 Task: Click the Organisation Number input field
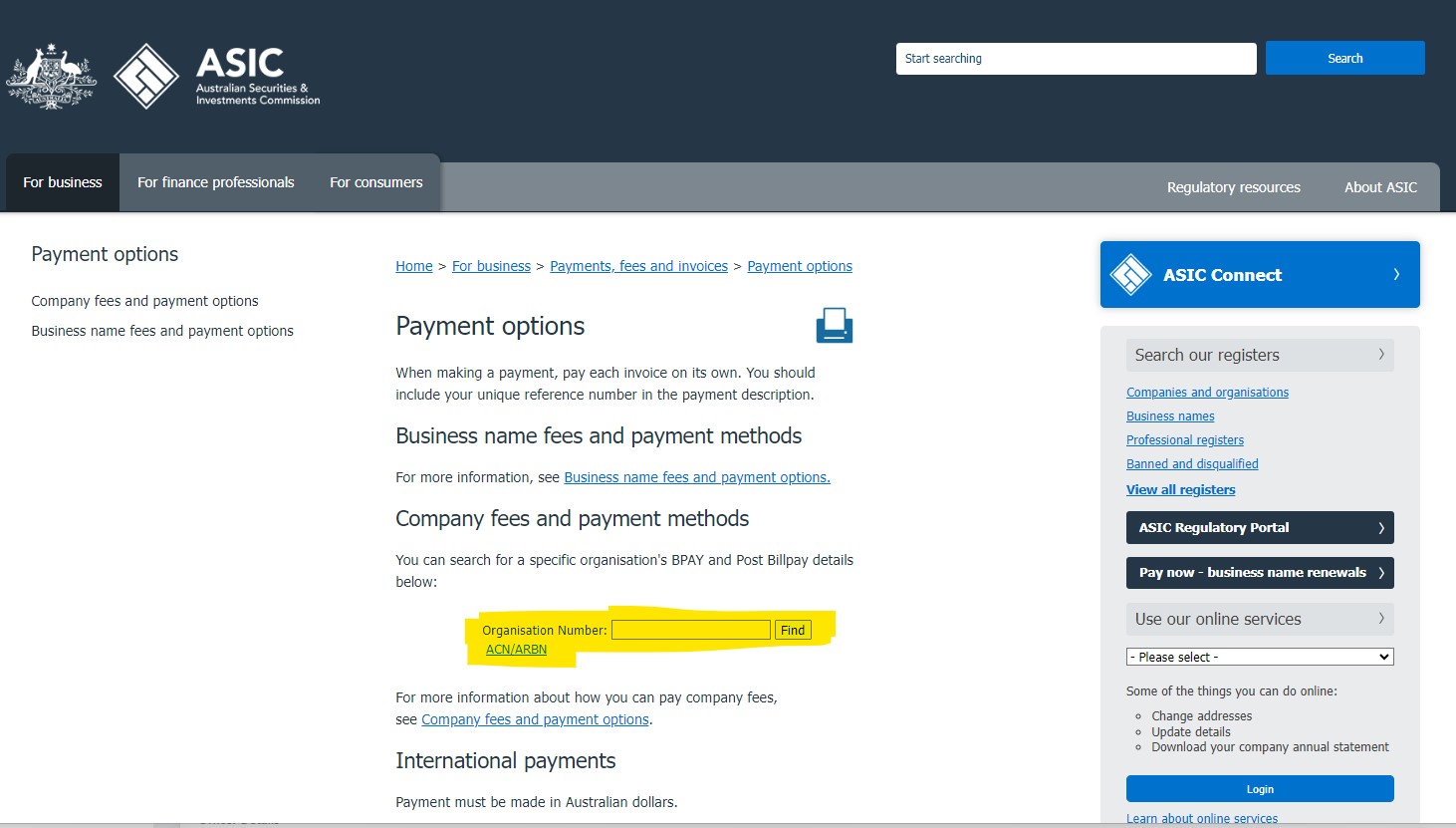(x=691, y=630)
